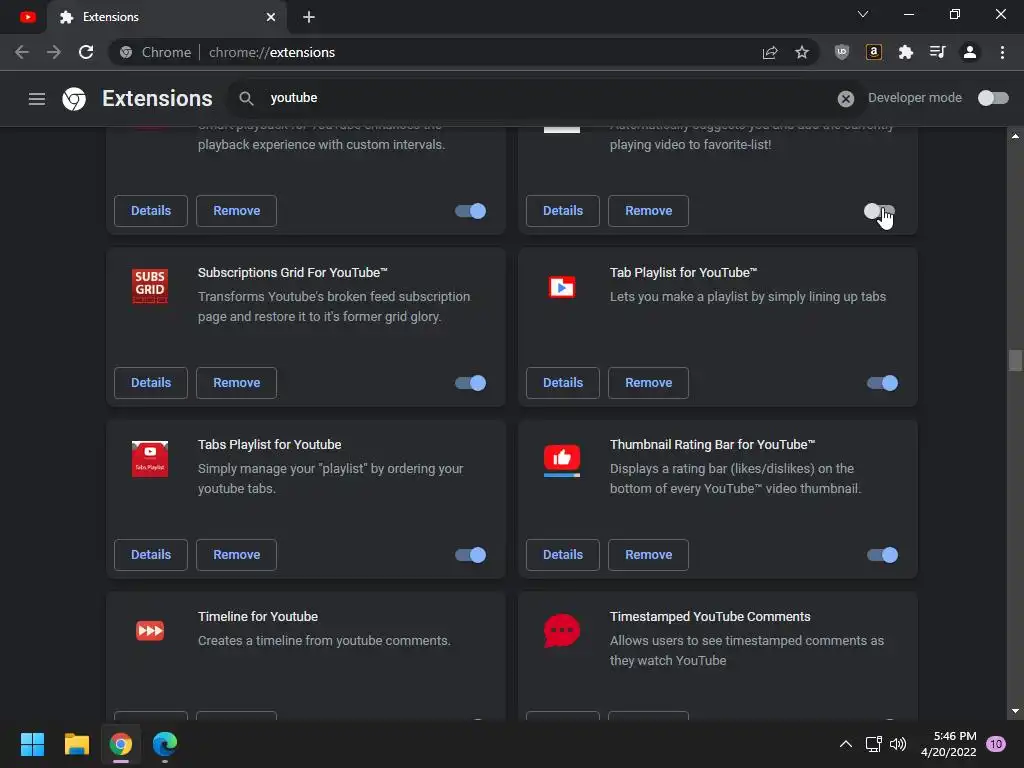Remove the smart playback extension

point(236,211)
